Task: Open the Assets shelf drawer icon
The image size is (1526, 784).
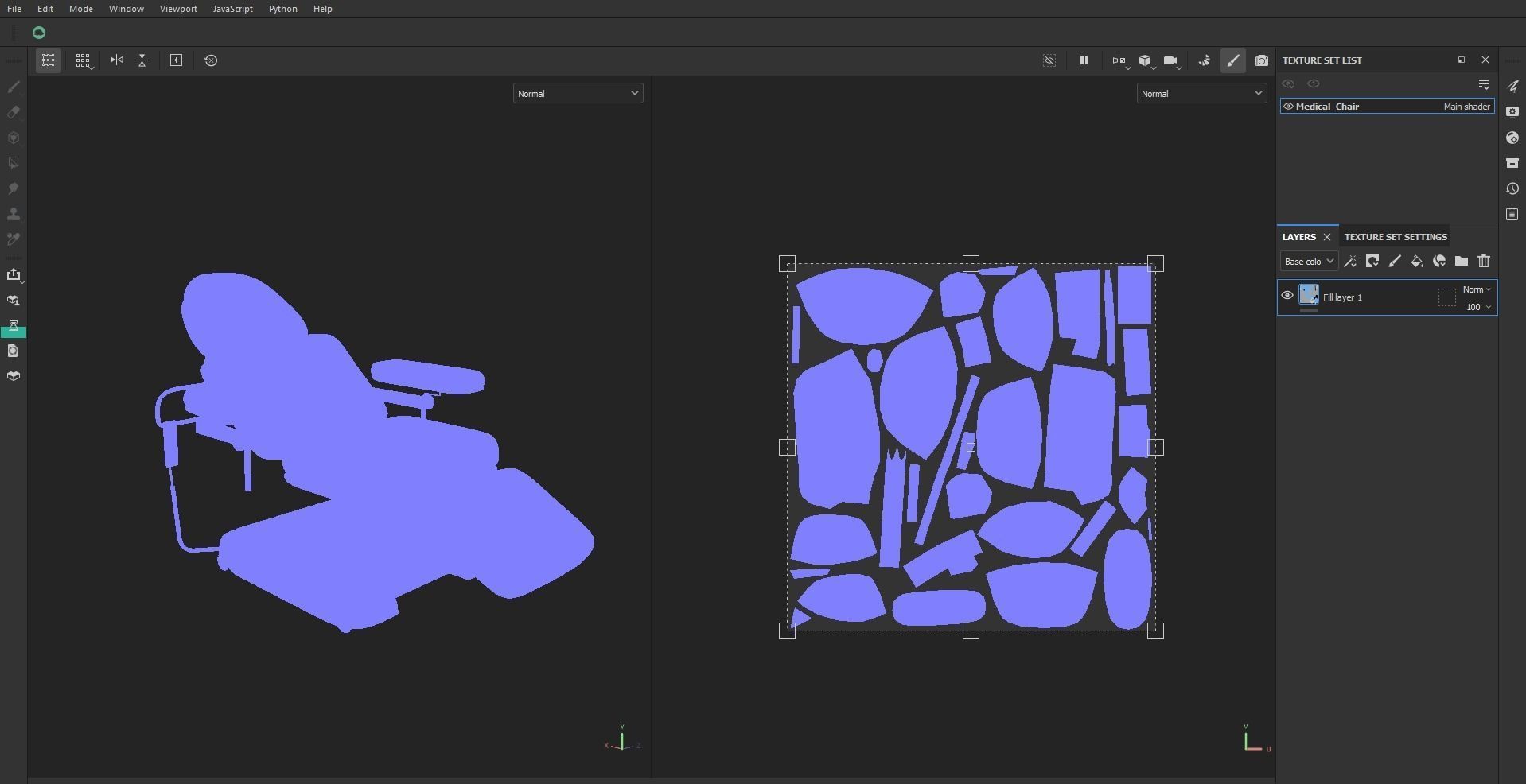Action: coord(1512,163)
